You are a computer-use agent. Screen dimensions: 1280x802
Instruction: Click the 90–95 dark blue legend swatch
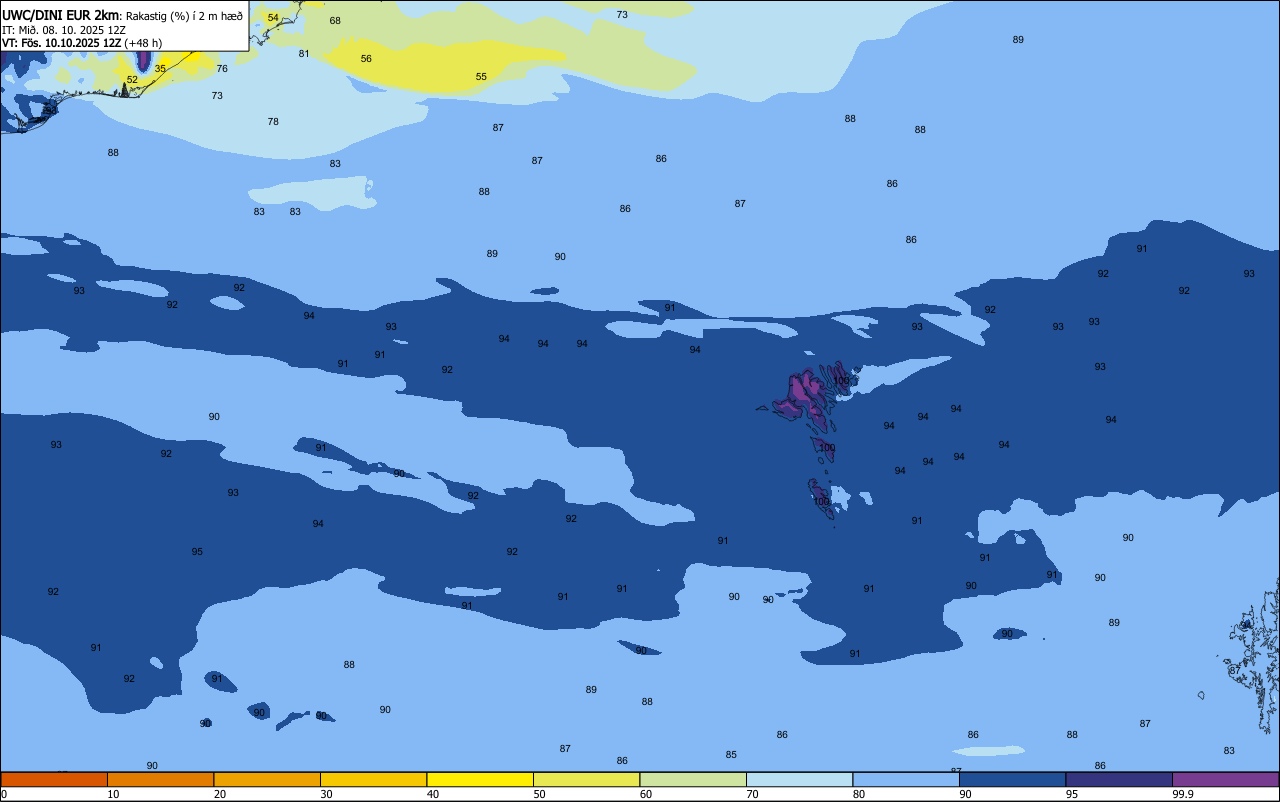[x=1012, y=779]
